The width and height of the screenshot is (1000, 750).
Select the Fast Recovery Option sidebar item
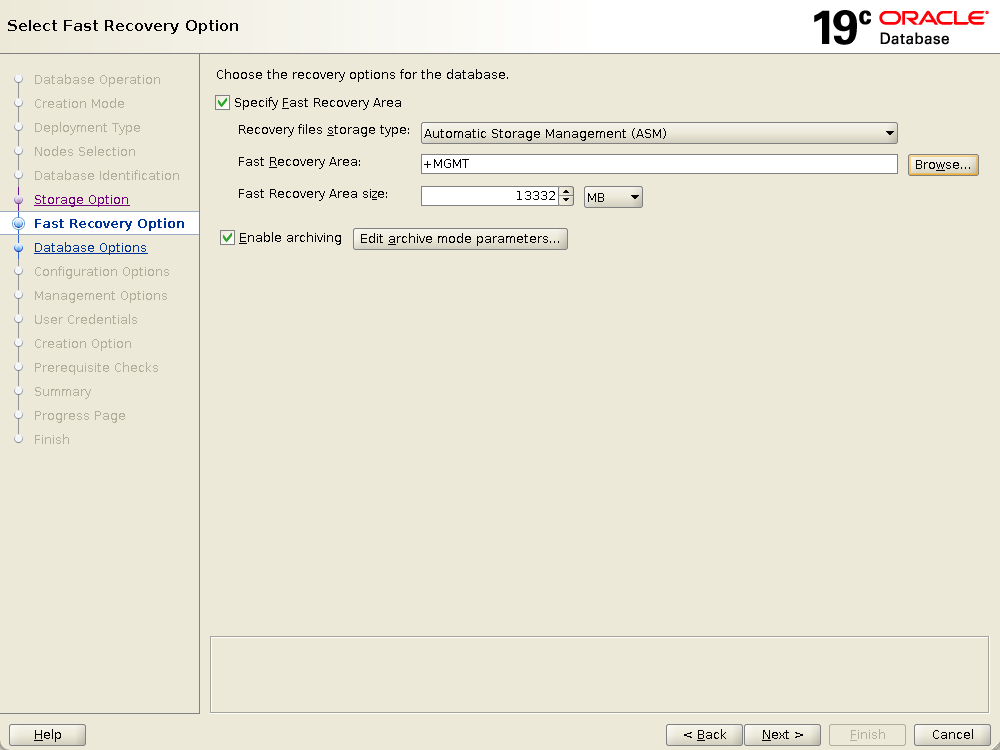(x=109, y=224)
